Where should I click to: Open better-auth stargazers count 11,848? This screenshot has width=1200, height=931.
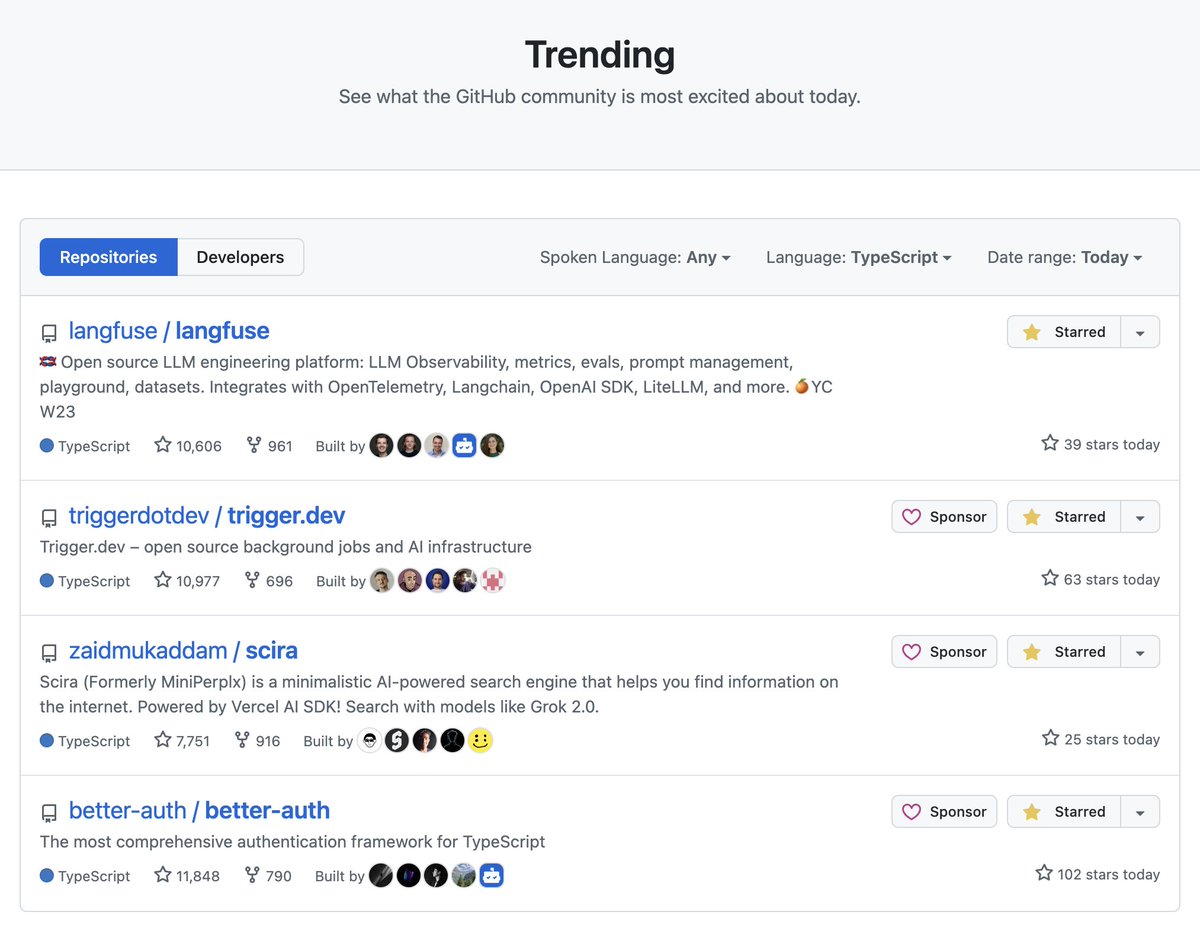point(187,875)
